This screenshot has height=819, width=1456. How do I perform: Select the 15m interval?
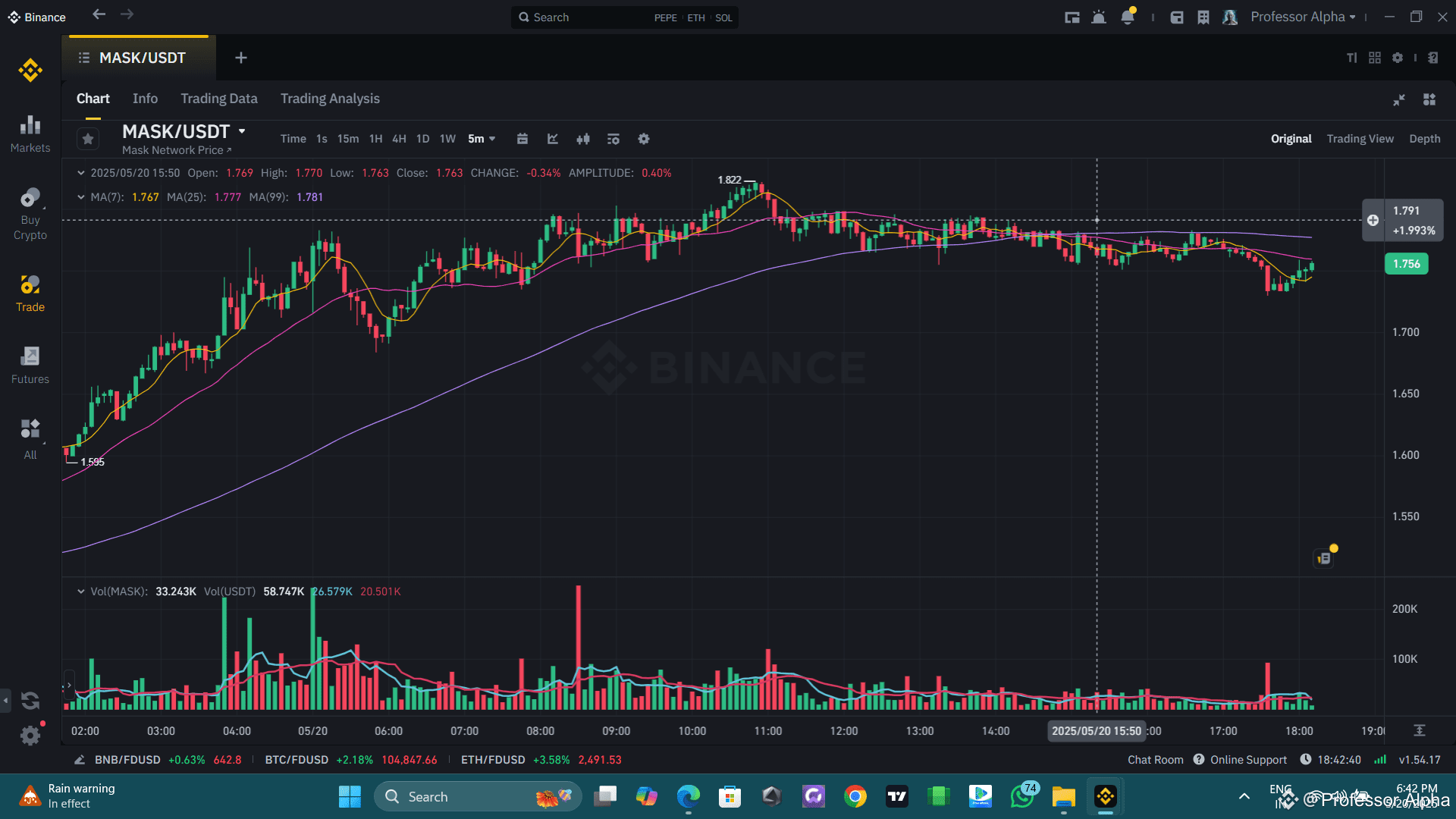[348, 139]
